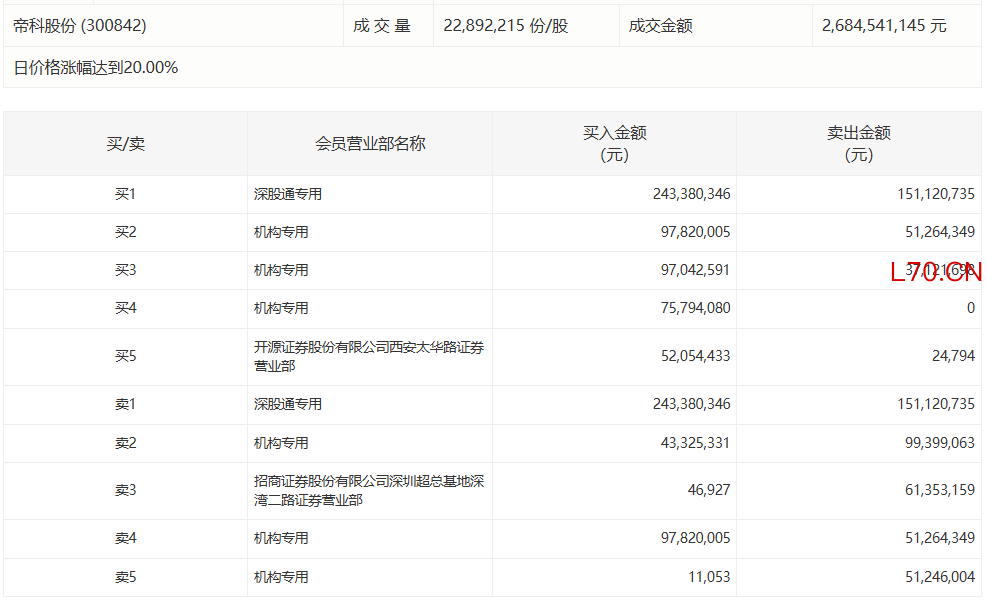Click the 会员营业部名称 column header

(x=370, y=144)
